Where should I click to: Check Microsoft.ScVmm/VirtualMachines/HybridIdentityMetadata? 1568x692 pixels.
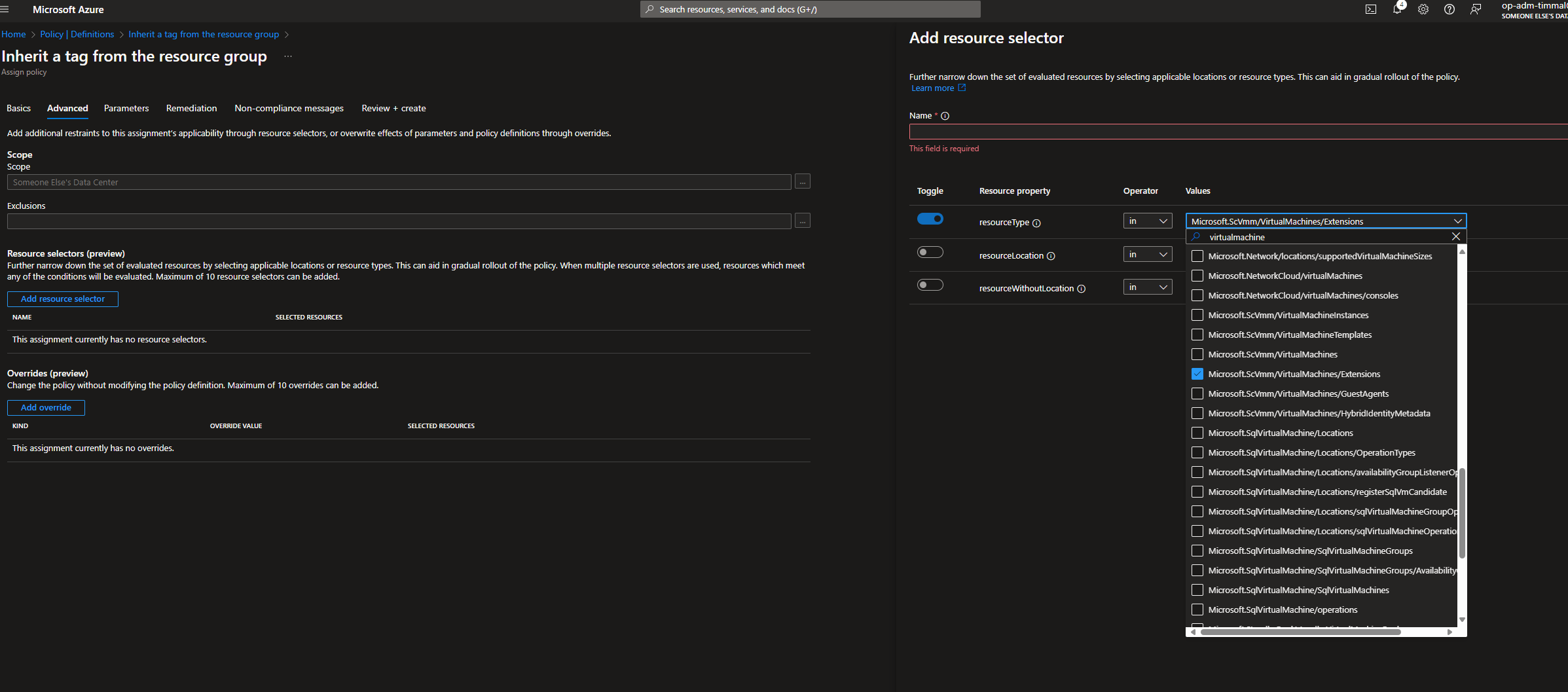click(1197, 413)
